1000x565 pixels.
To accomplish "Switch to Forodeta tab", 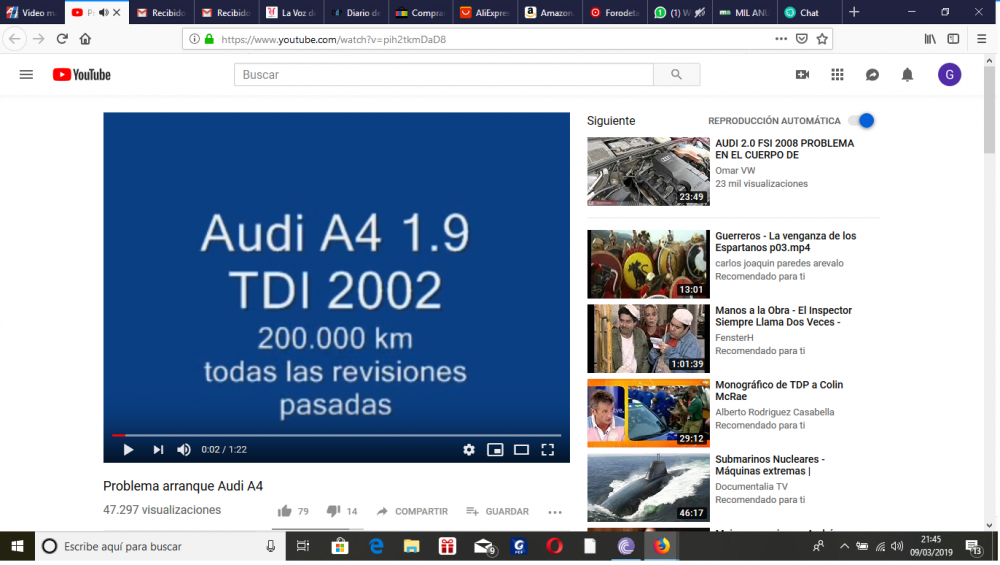I will pos(614,13).
